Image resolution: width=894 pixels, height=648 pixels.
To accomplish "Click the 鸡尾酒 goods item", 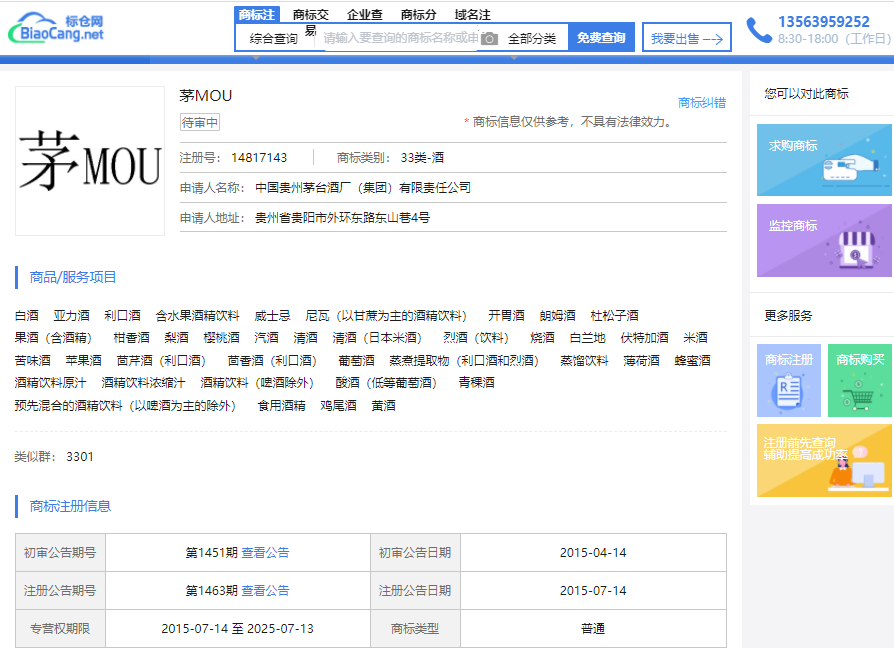I will [338, 406].
